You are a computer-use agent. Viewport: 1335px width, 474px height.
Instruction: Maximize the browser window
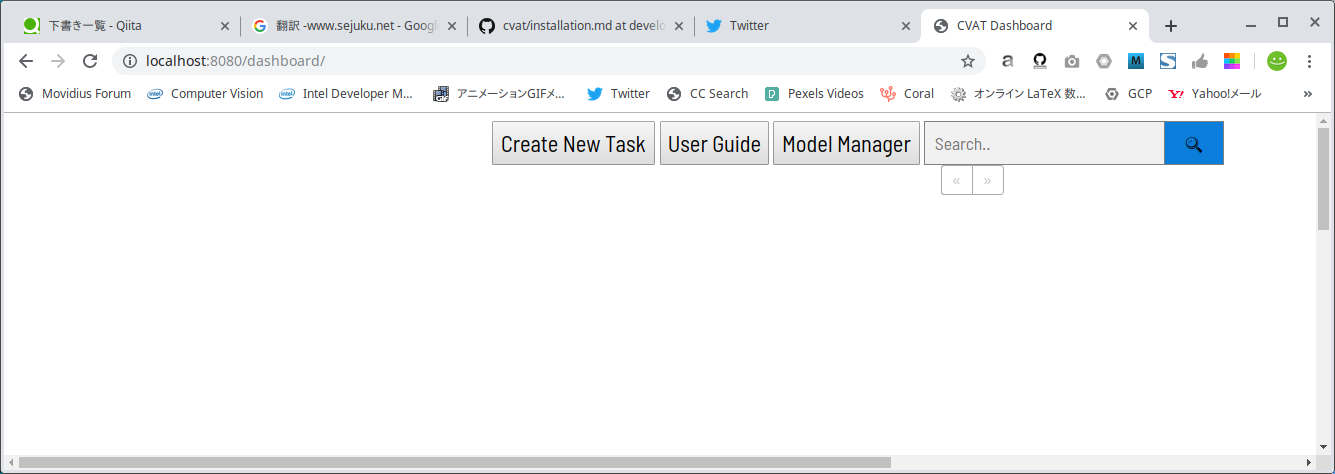coord(1283,22)
